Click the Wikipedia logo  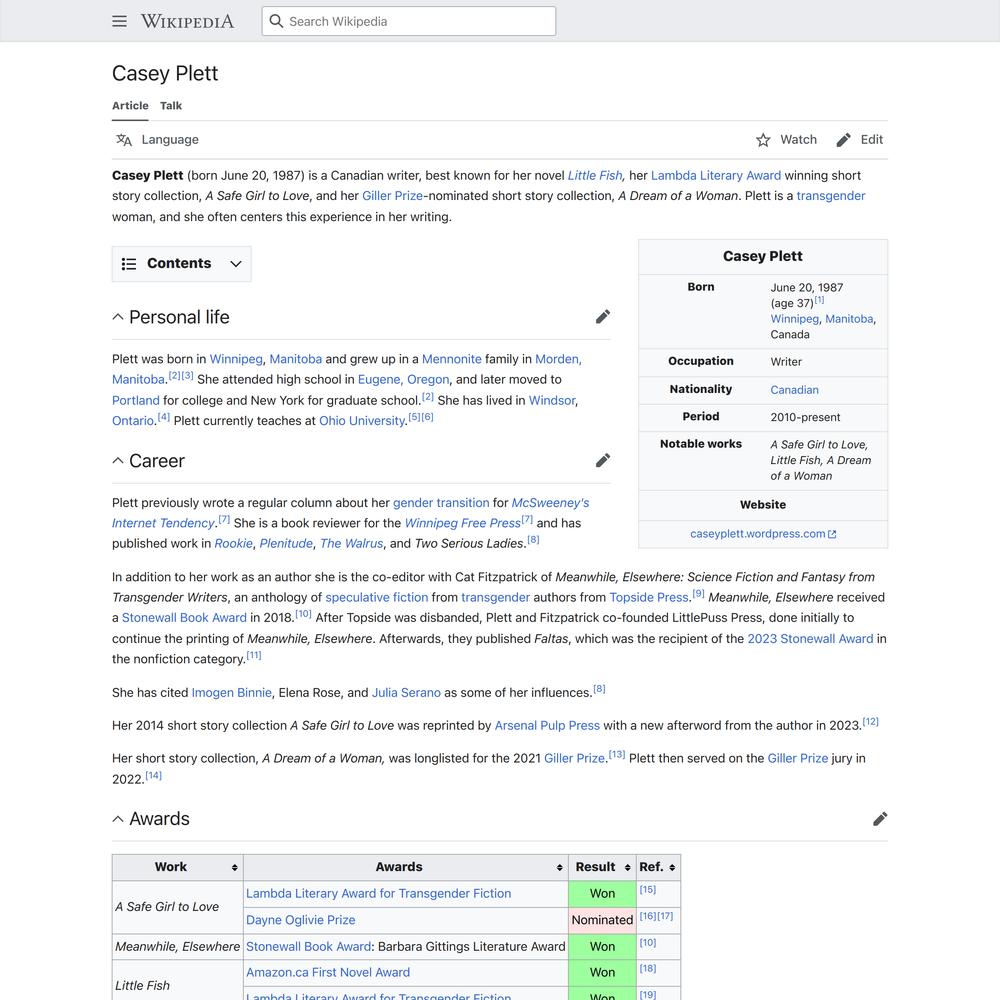point(187,21)
